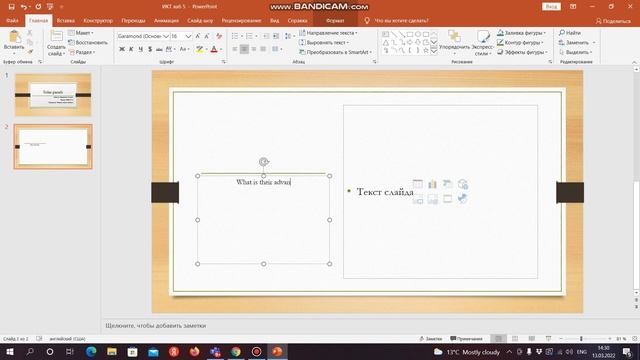Switch to the Animation (Анимация) tab
The image size is (640, 360).
pyautogui.click(x=166, y=20)
